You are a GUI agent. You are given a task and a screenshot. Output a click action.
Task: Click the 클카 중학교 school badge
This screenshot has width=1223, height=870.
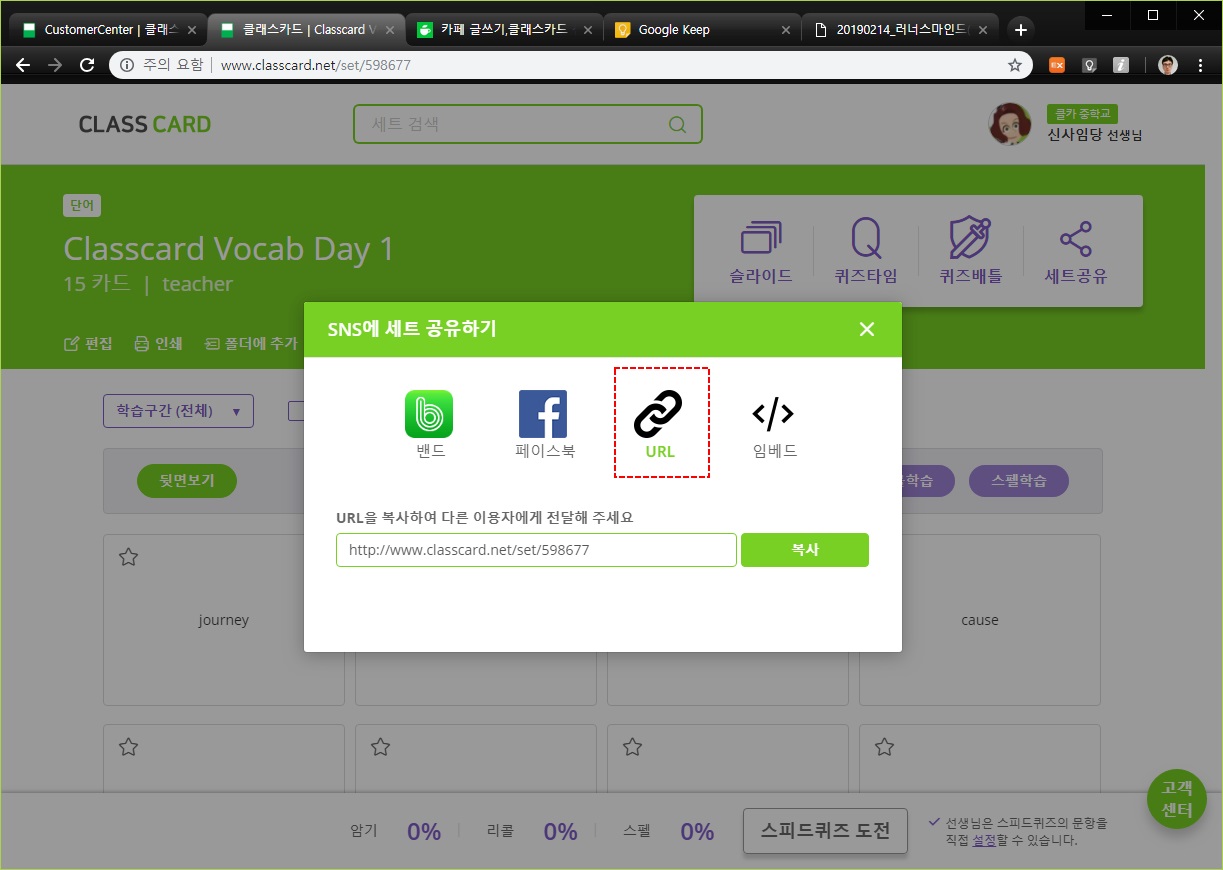click(1082, 114)
